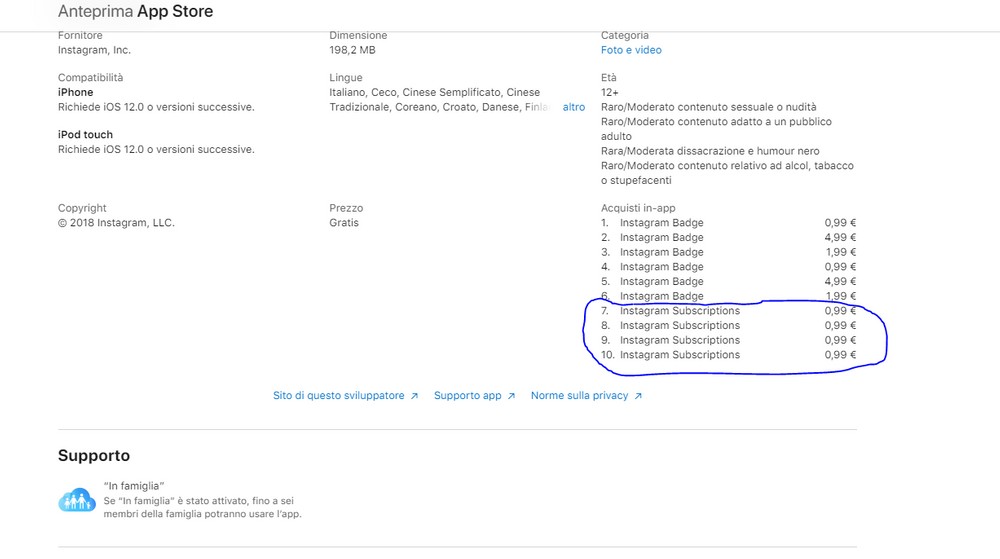Click the In famiglia family sharing icon
Image resolution: width=1000 pixels, height=559 pixels.
pos(77,500)
